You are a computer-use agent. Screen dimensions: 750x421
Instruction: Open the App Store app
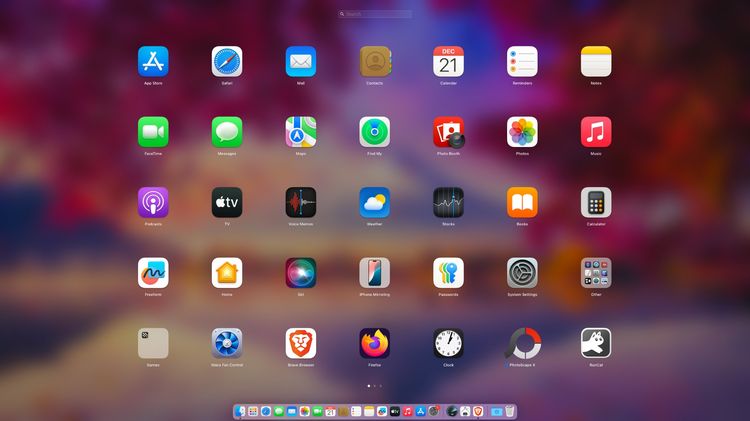point(153,61)
